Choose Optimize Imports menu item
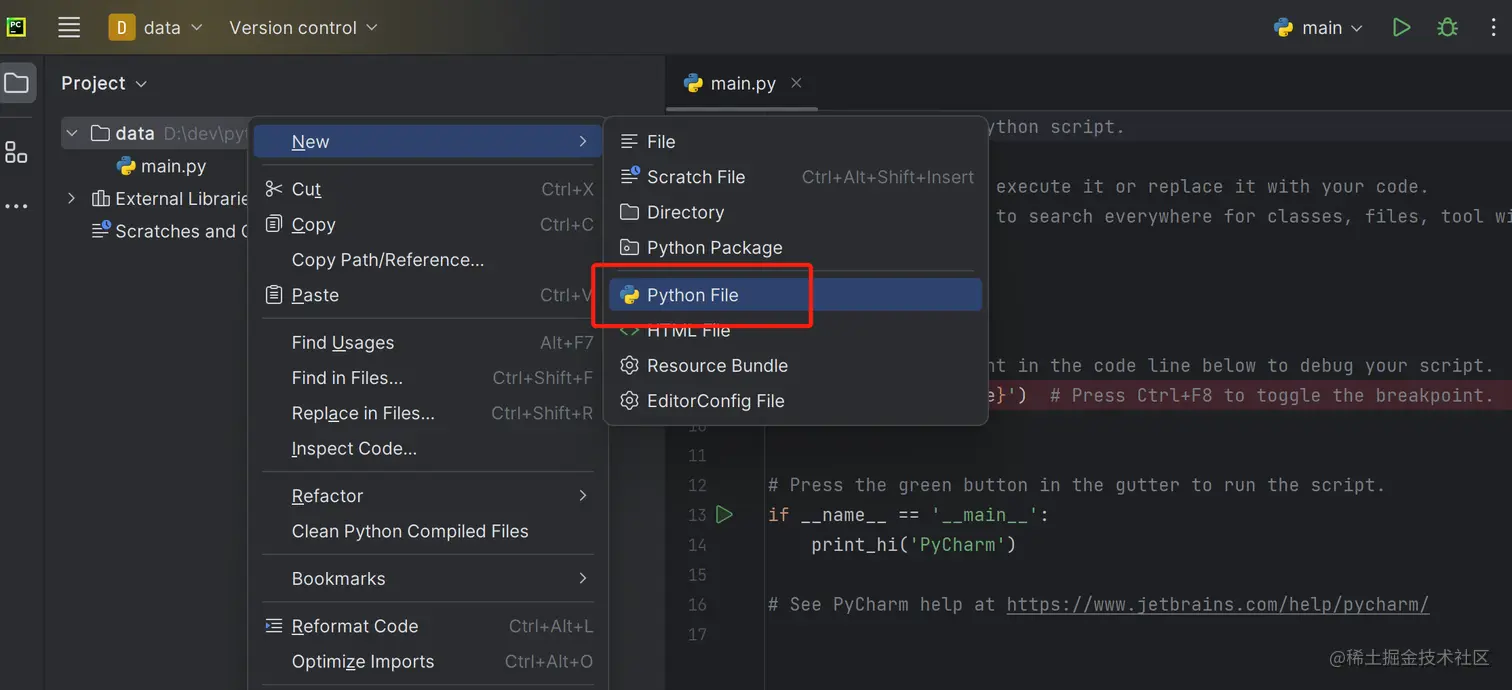Screen dimensions: 1512x690 [427, 661]
